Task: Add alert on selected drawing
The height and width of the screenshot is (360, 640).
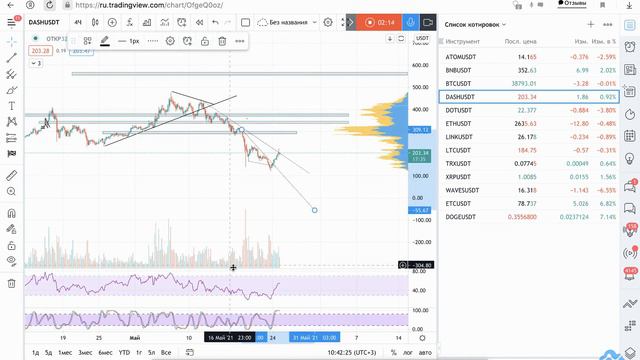Action: tap(187, 41)
